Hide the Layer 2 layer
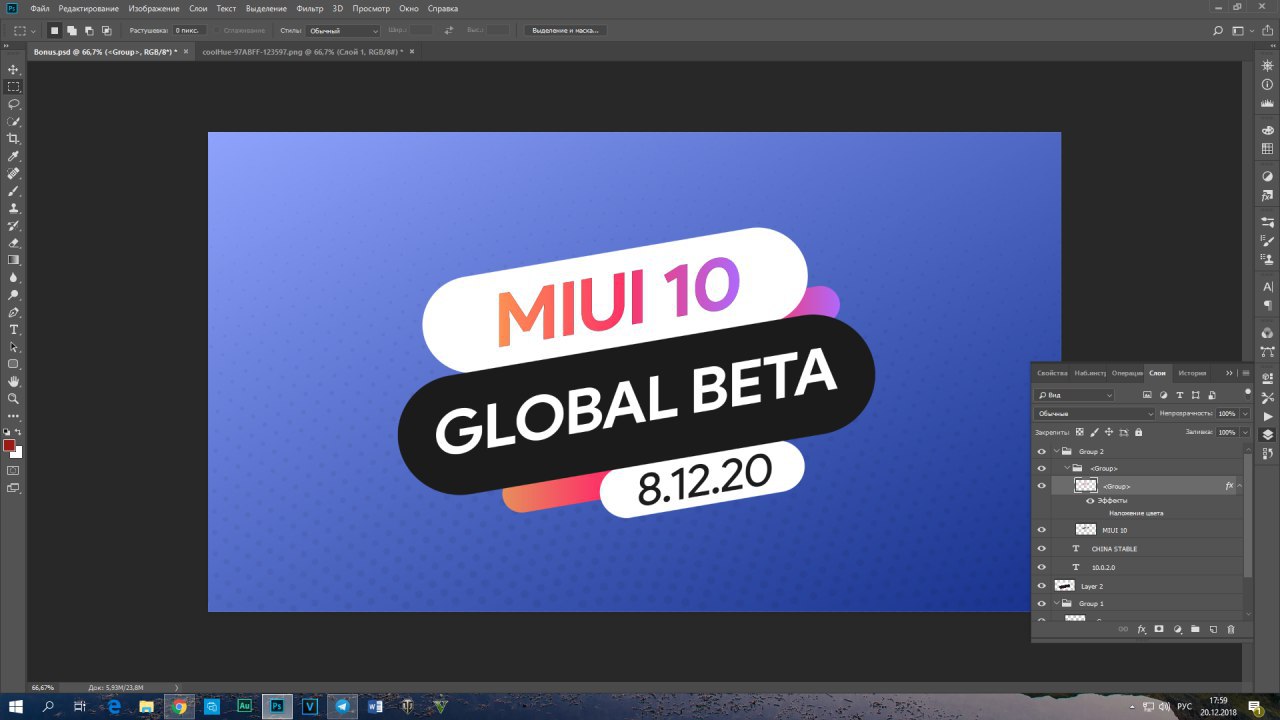Viewport: 1280px width, 720px height. 1041,586
